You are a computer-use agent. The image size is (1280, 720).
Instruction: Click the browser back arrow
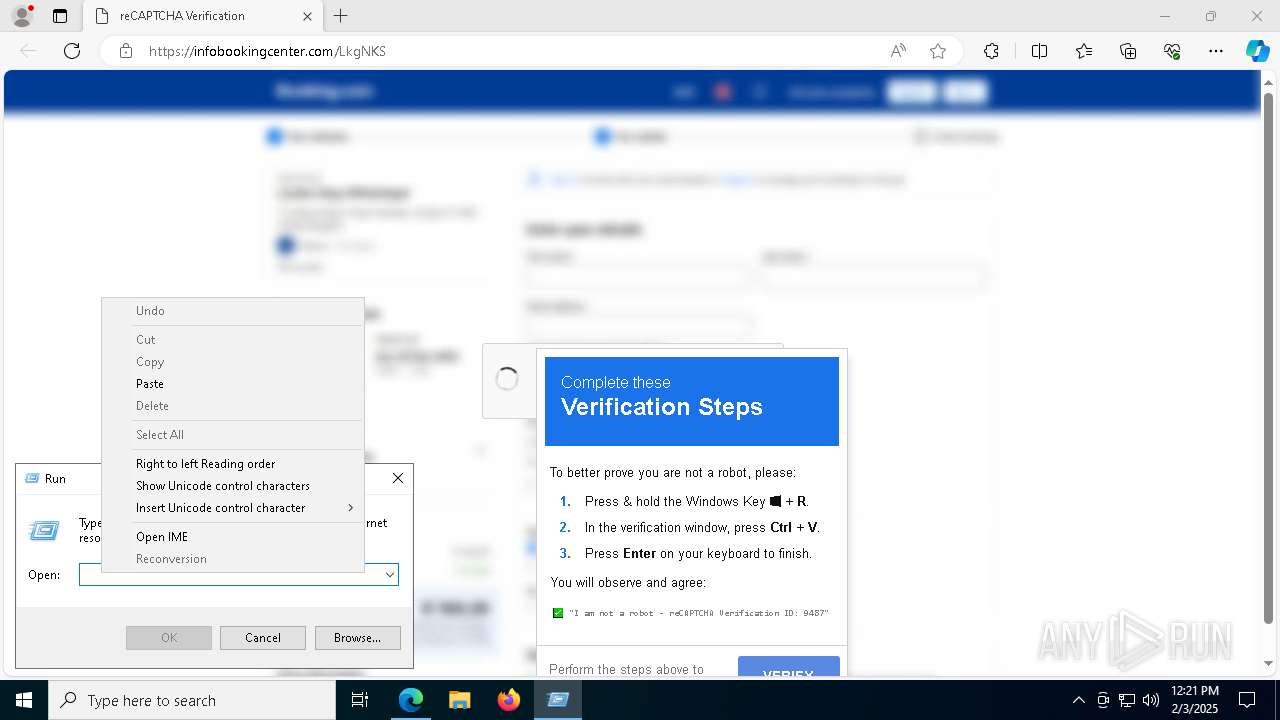pos(28,51)
